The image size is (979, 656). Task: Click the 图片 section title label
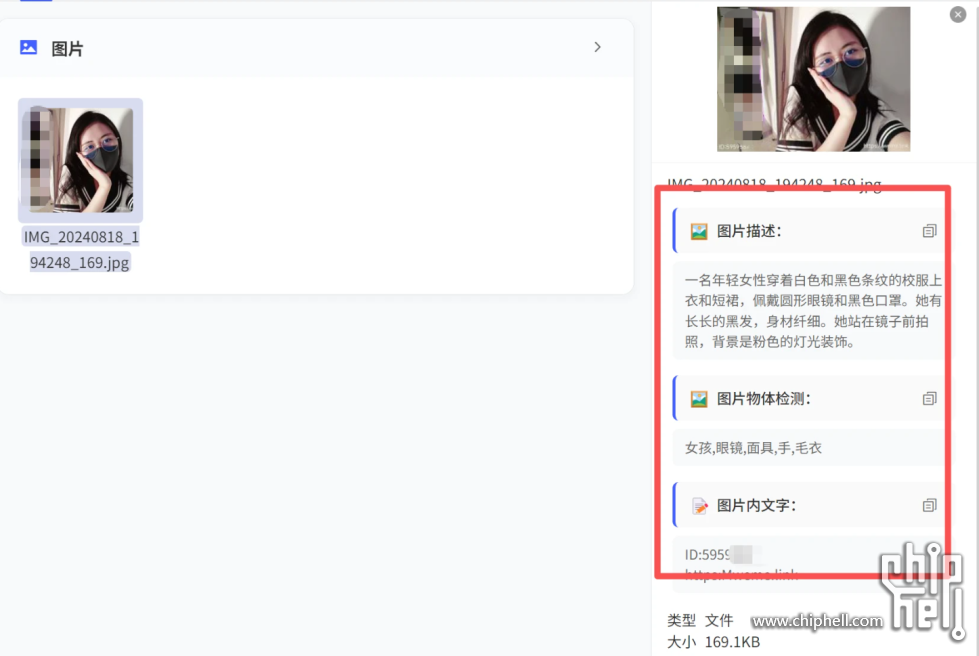tap(67, 48)
